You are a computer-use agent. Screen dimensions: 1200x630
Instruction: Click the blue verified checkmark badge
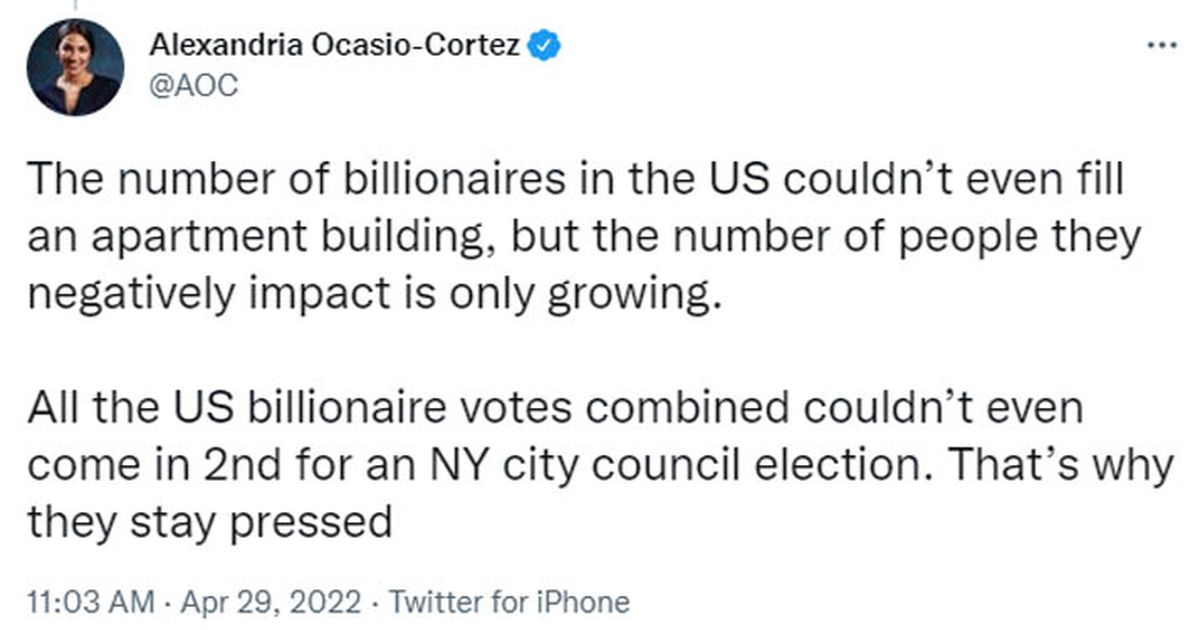(x=545, y=43)
